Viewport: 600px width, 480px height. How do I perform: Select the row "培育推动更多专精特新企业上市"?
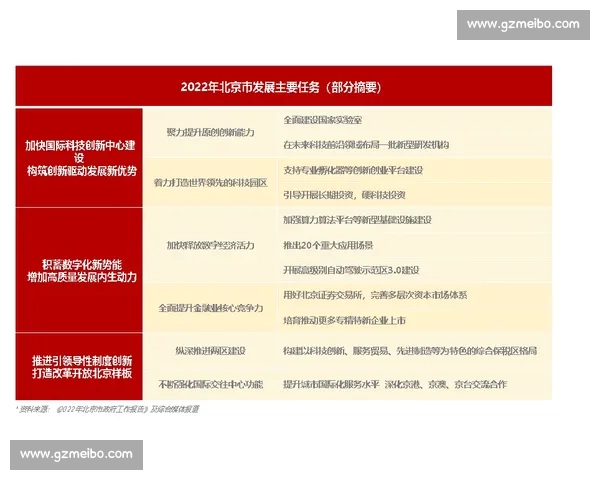[x=415, y=320]
